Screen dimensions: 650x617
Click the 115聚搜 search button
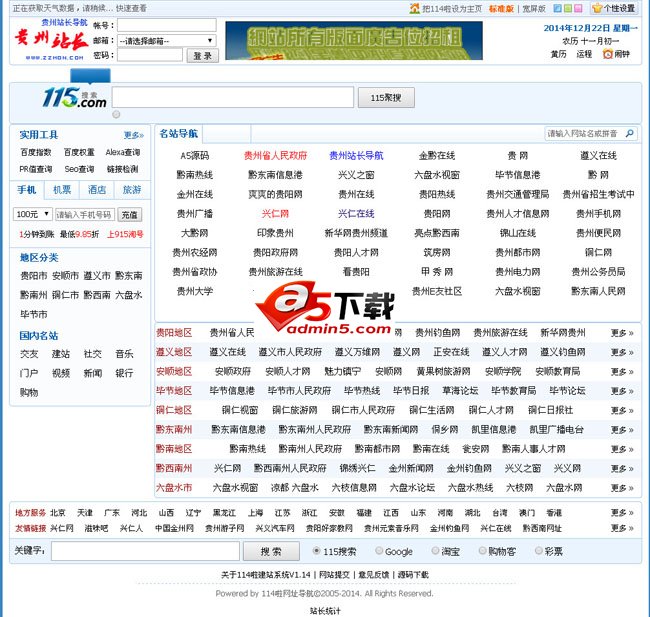[386, 98]
